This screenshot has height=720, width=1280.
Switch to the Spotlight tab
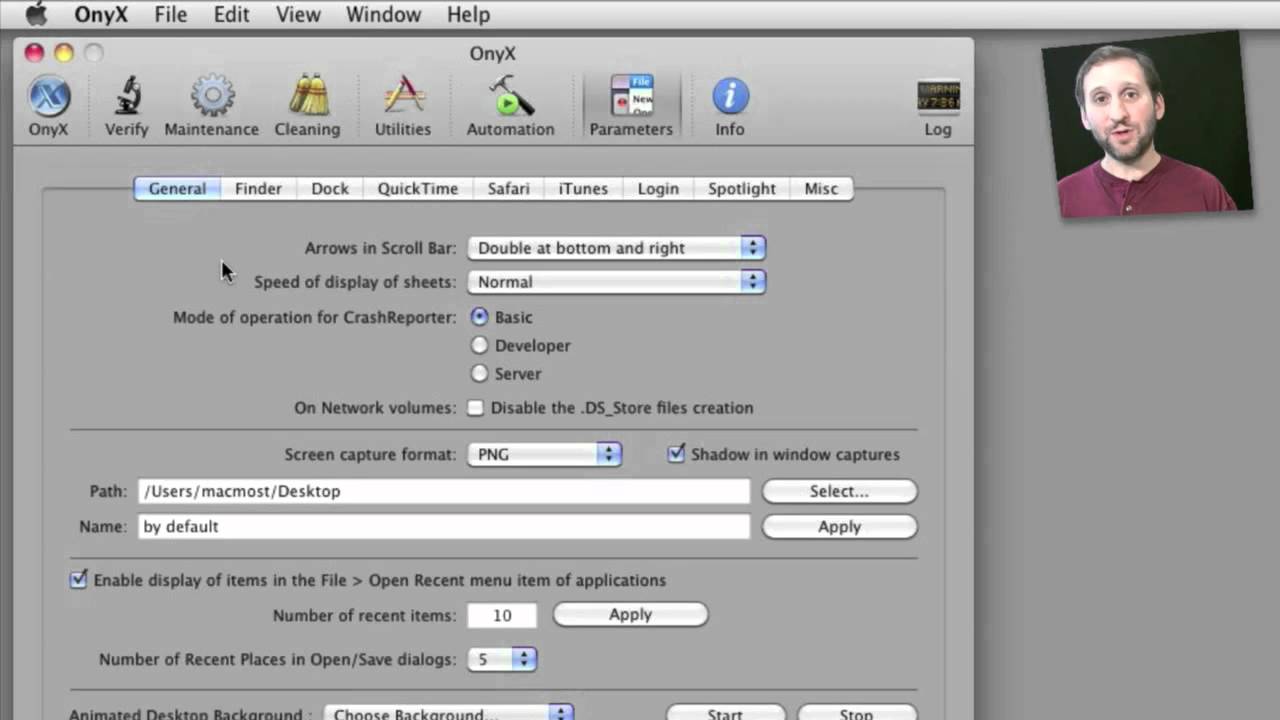click(742, 188)
